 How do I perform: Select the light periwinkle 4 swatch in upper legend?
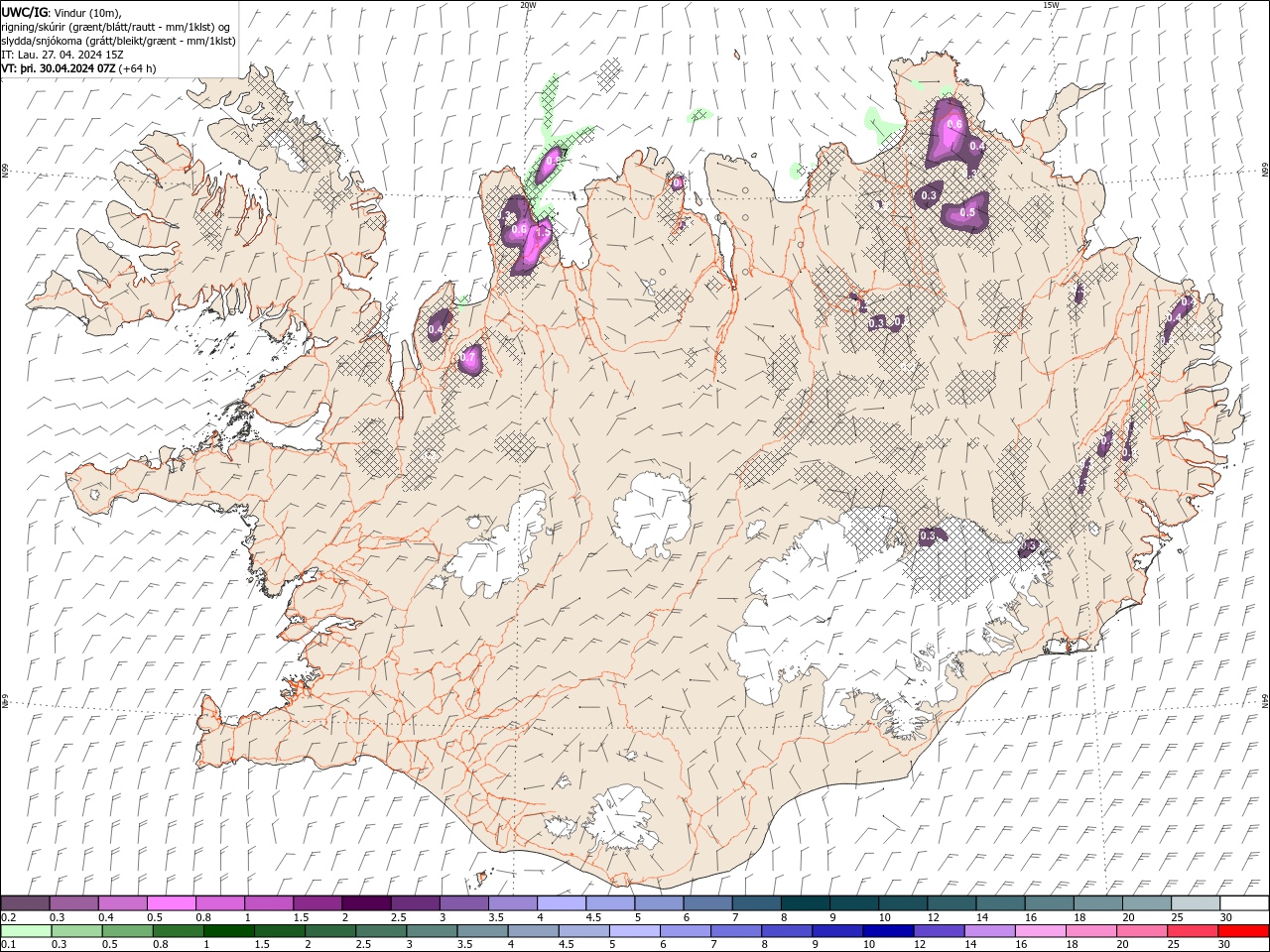561,903
